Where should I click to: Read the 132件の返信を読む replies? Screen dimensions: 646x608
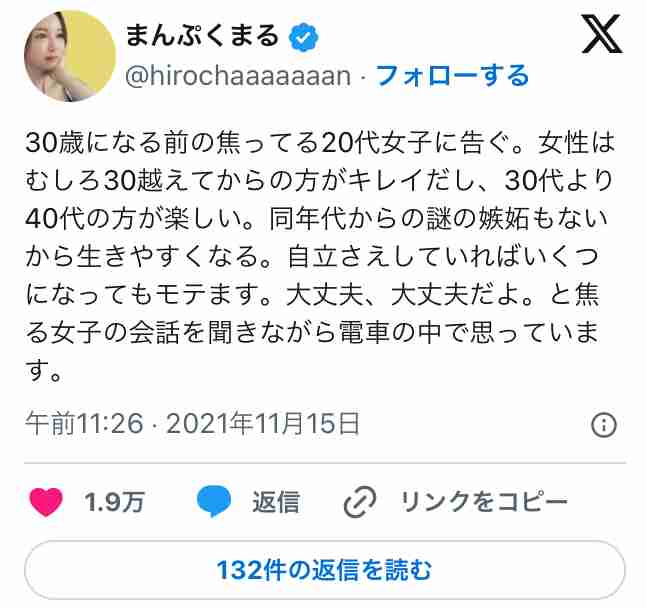tap(324, 570)
